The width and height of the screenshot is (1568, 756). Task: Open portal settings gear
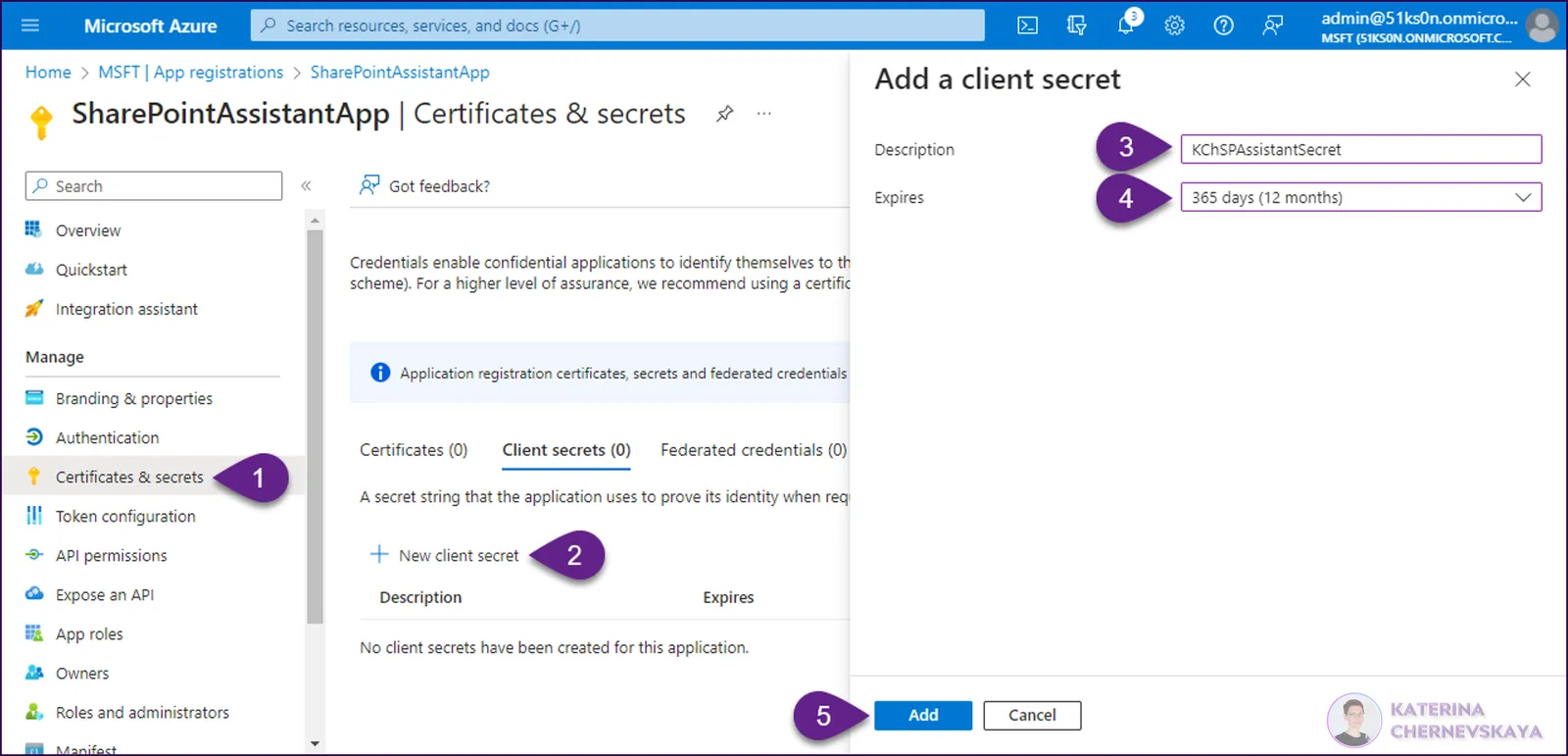tap(1174, 25)
